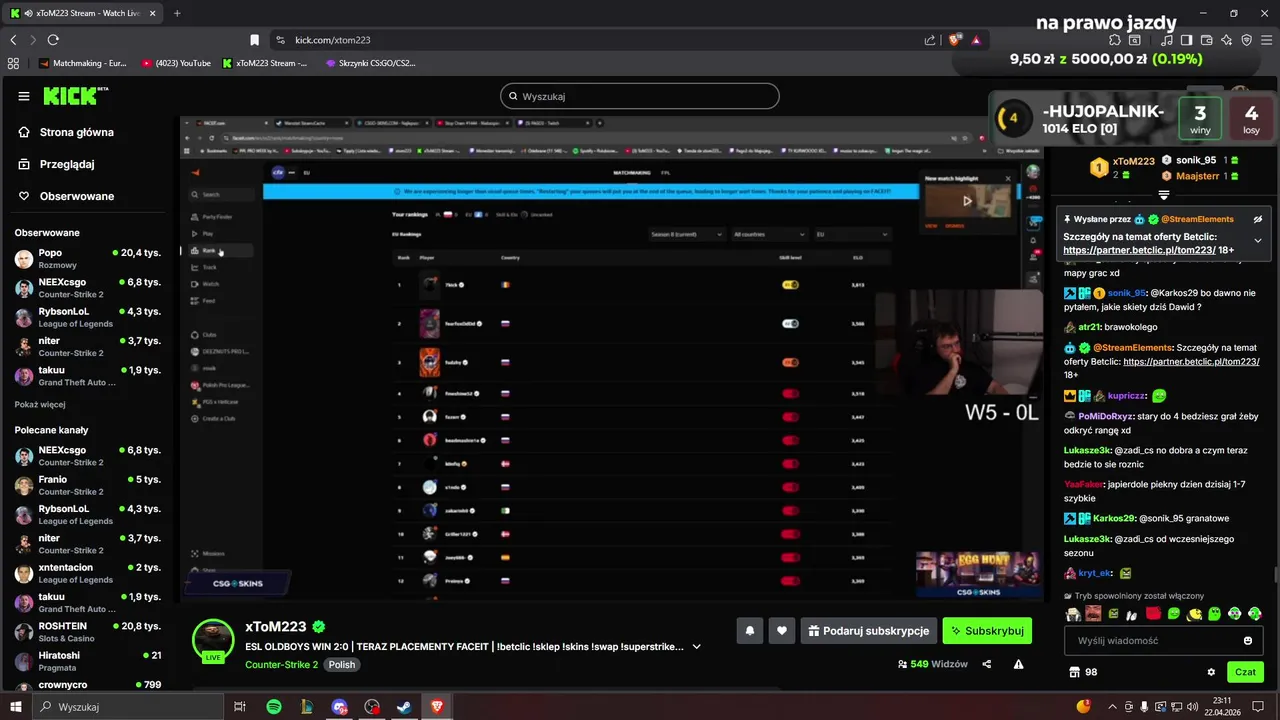The height and width of the screenshot is (720, 1280).
Task: Open Steam from the taskbar
Action: point(404,707)
